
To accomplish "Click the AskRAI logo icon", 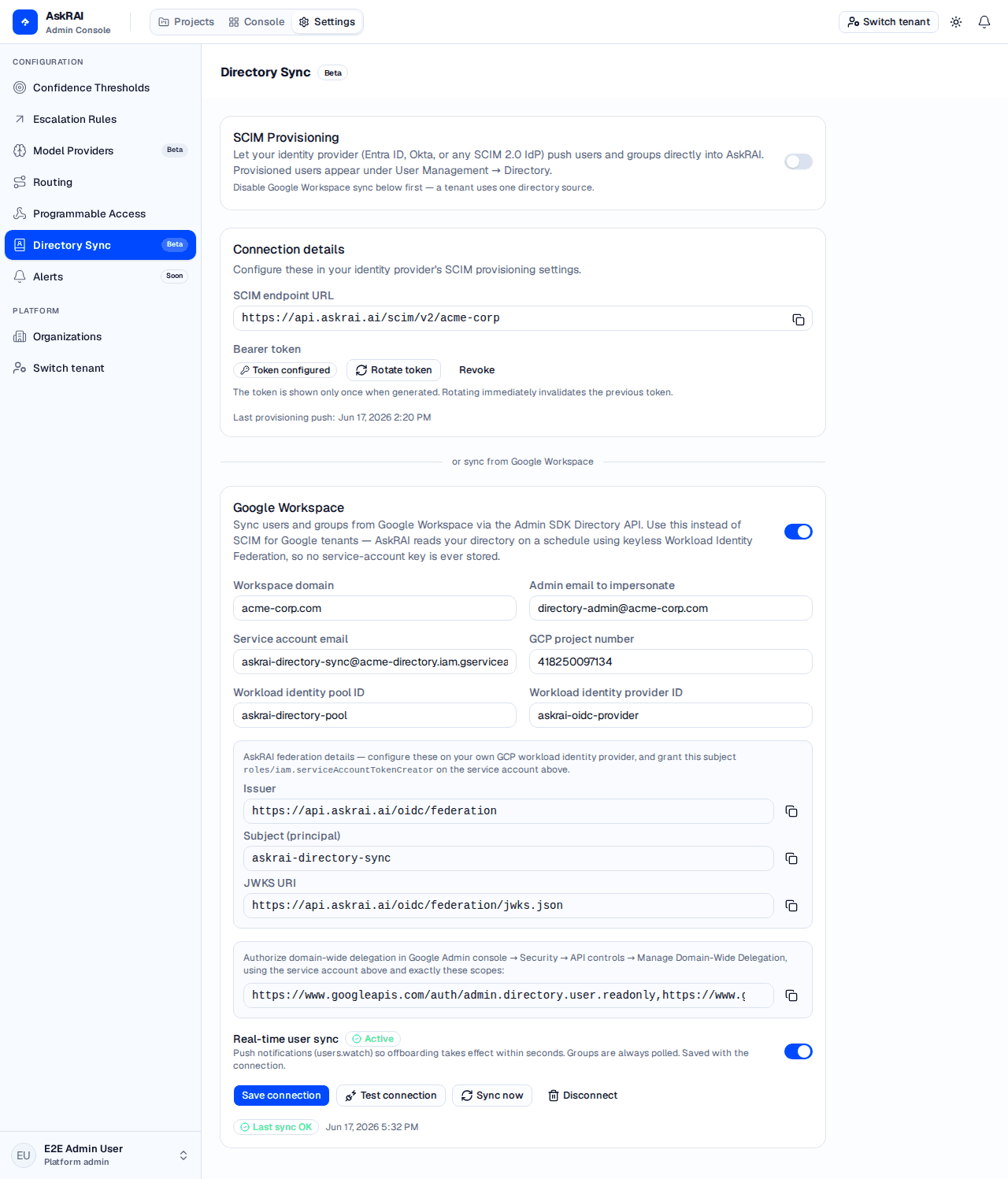I will (25, 22).
